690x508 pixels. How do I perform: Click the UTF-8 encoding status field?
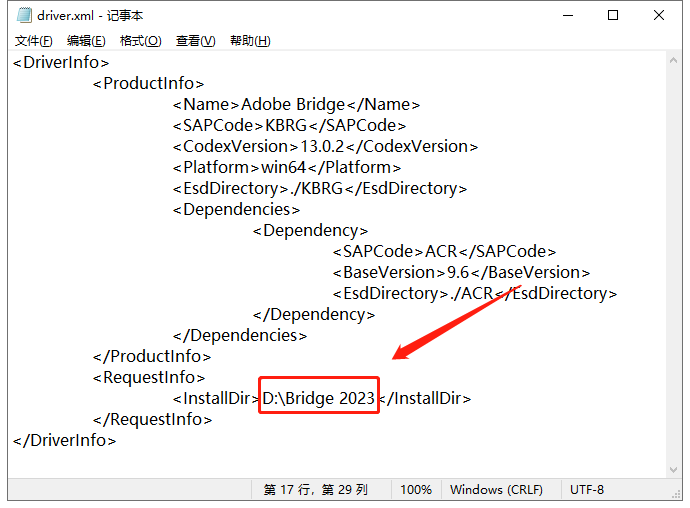click(x=587, y=490)
